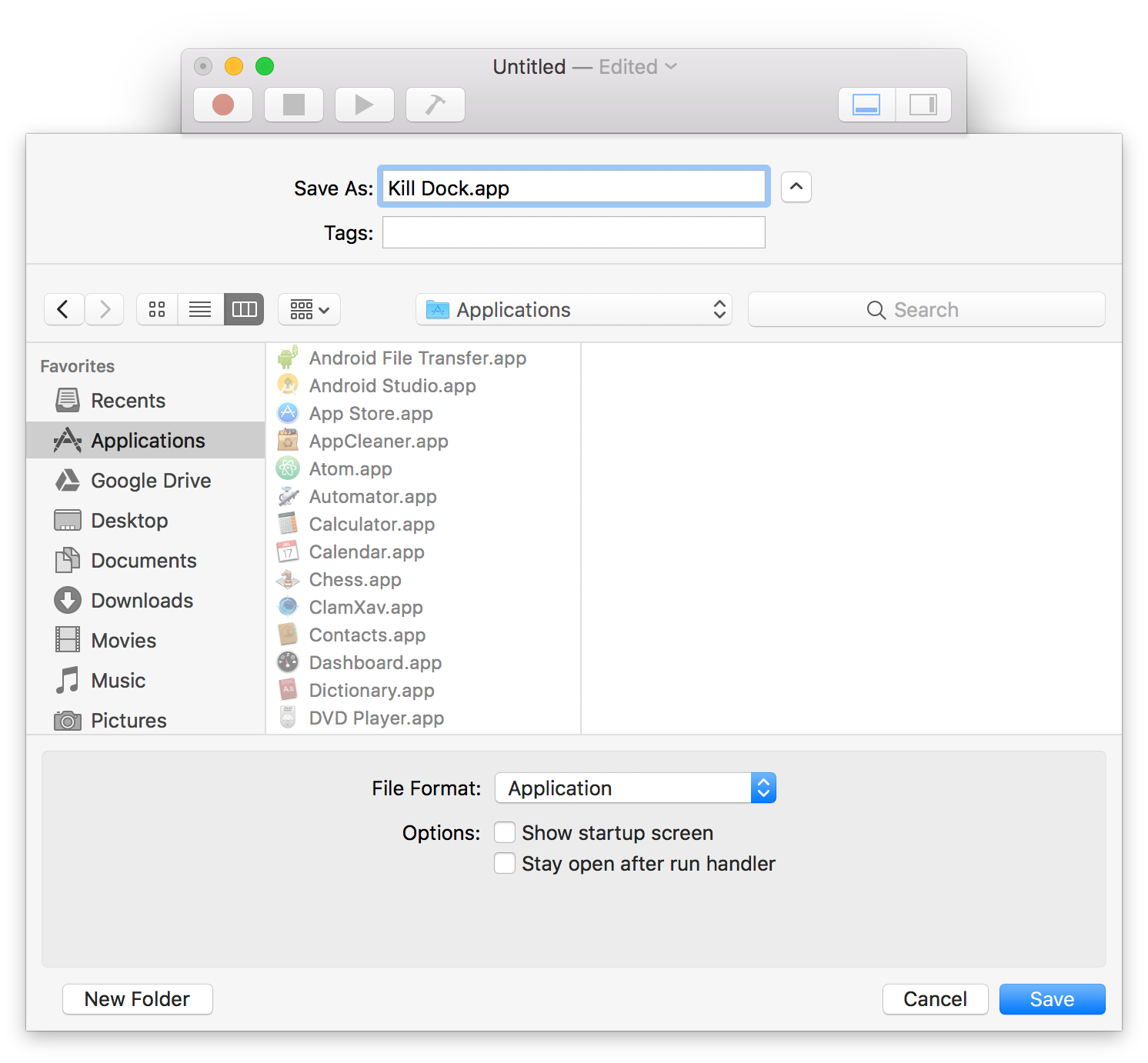Click the Run script play button

pos(365,105)
